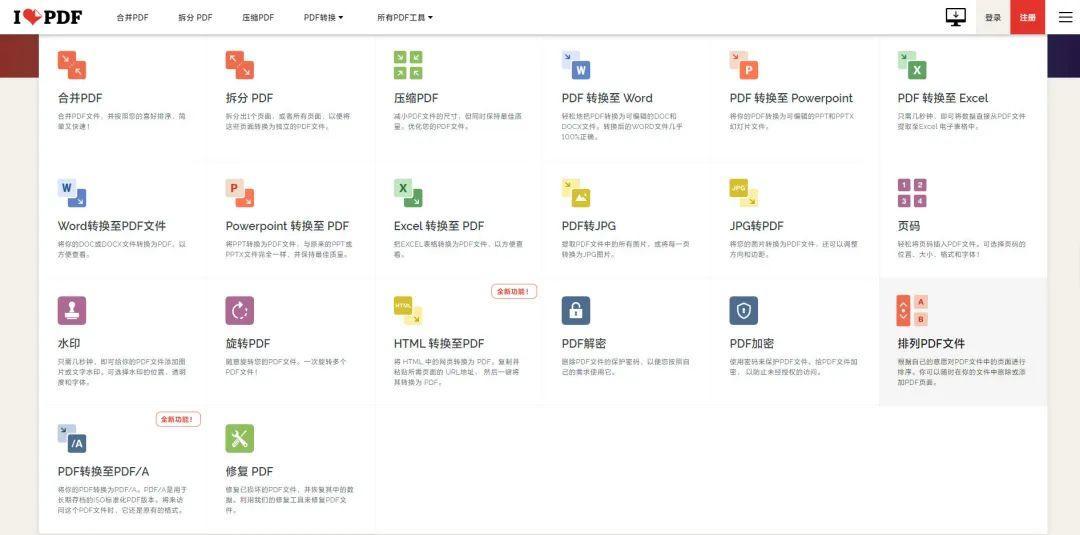
Task: Open the PDF解密 title link
Action: click(584, 344)
